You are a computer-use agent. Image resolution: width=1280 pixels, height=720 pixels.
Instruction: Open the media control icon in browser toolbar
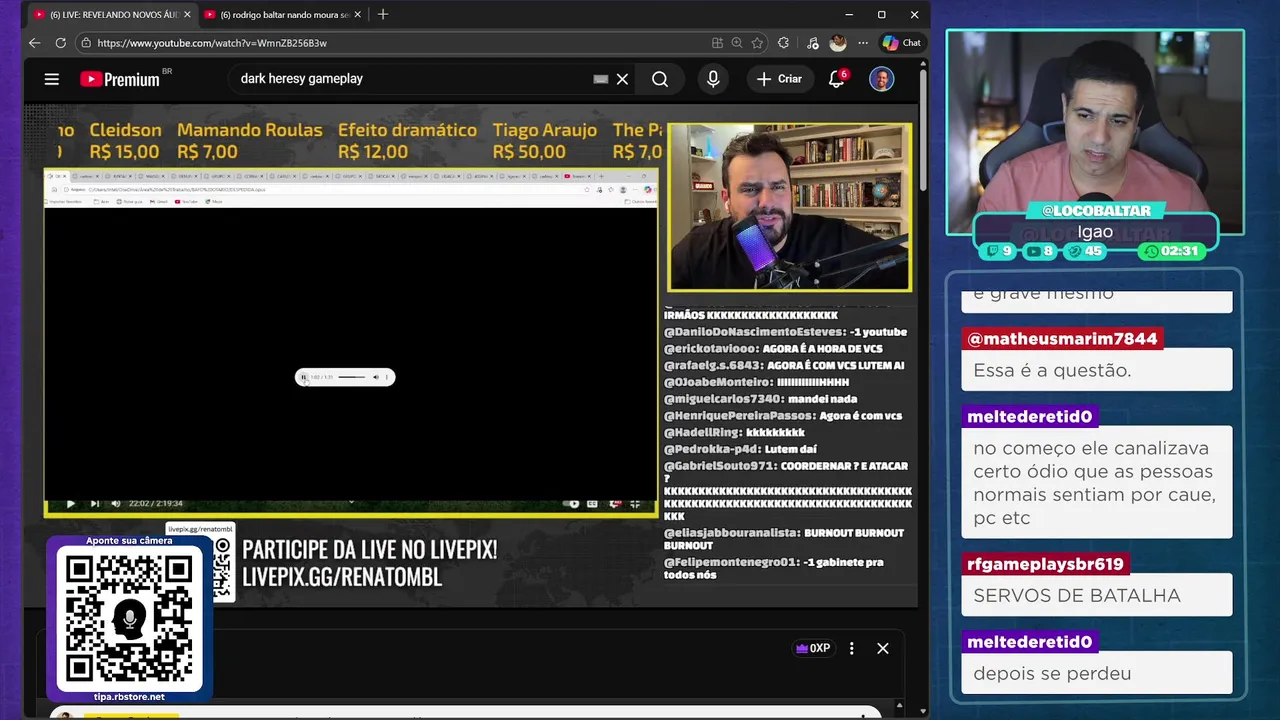click(x=812, y=43)
